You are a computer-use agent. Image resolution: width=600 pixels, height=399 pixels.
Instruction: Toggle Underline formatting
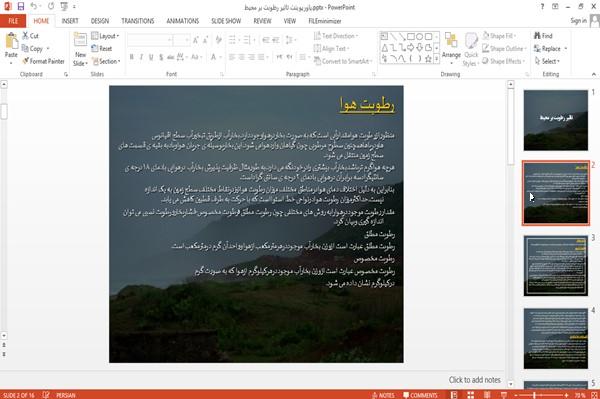click(151, 57)
